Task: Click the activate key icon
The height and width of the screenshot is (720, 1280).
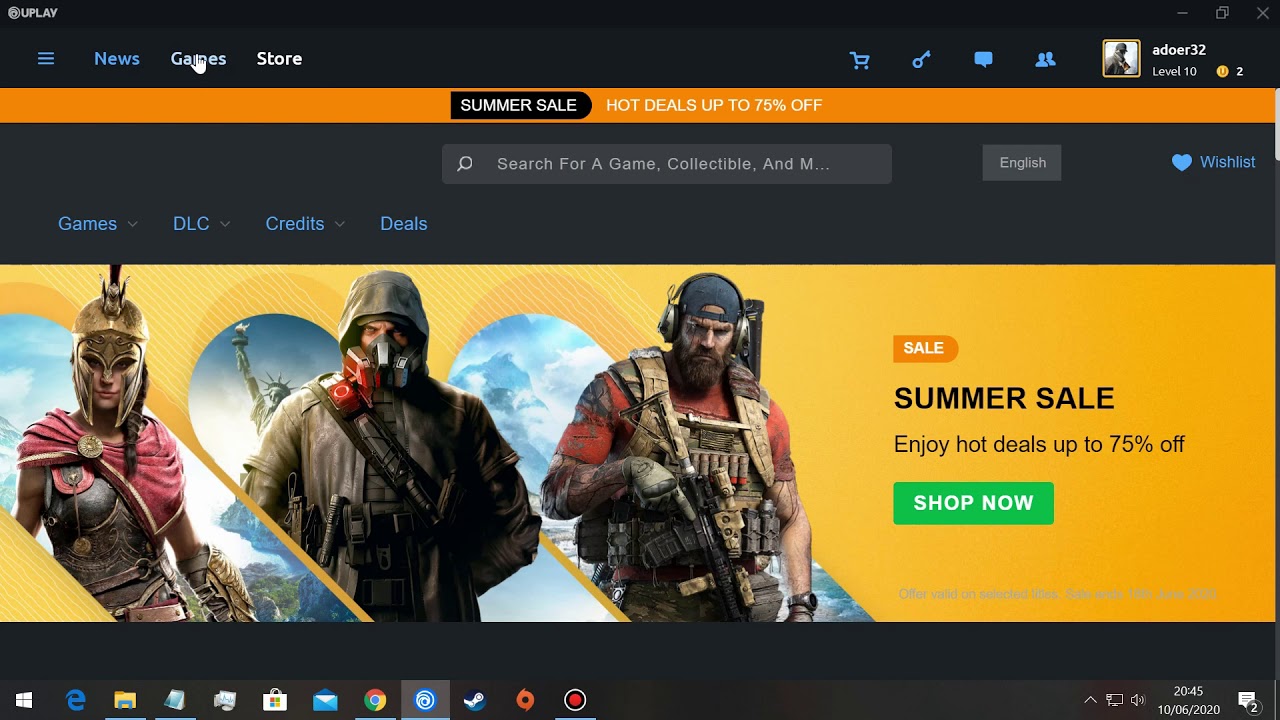Action: pyautogui.click(x=921, y=60)
